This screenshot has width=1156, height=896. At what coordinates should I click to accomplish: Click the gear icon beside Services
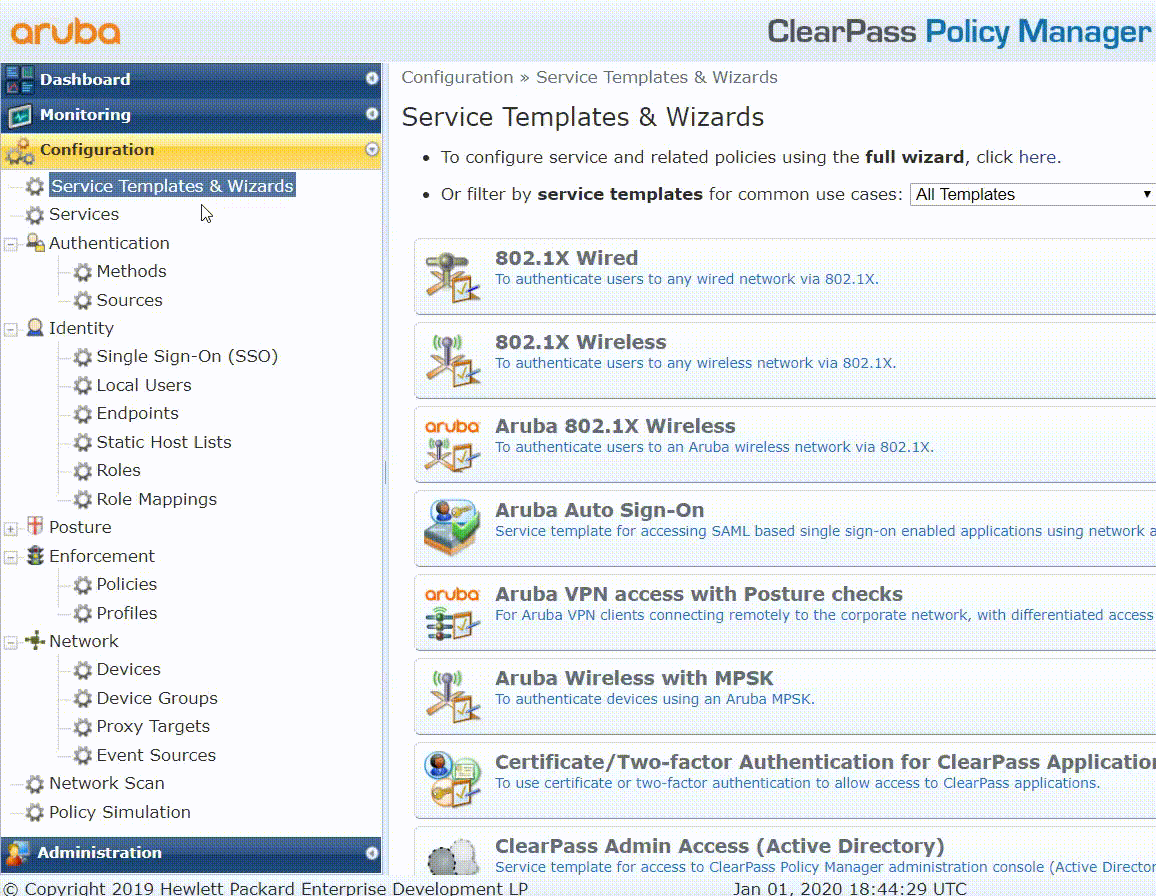(35, 215)
